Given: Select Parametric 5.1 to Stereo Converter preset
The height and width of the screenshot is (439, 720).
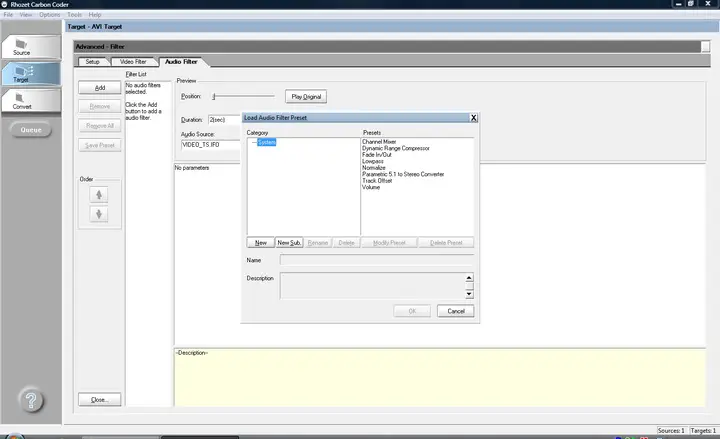Looking at the screenshot, I should click(403, 174).
